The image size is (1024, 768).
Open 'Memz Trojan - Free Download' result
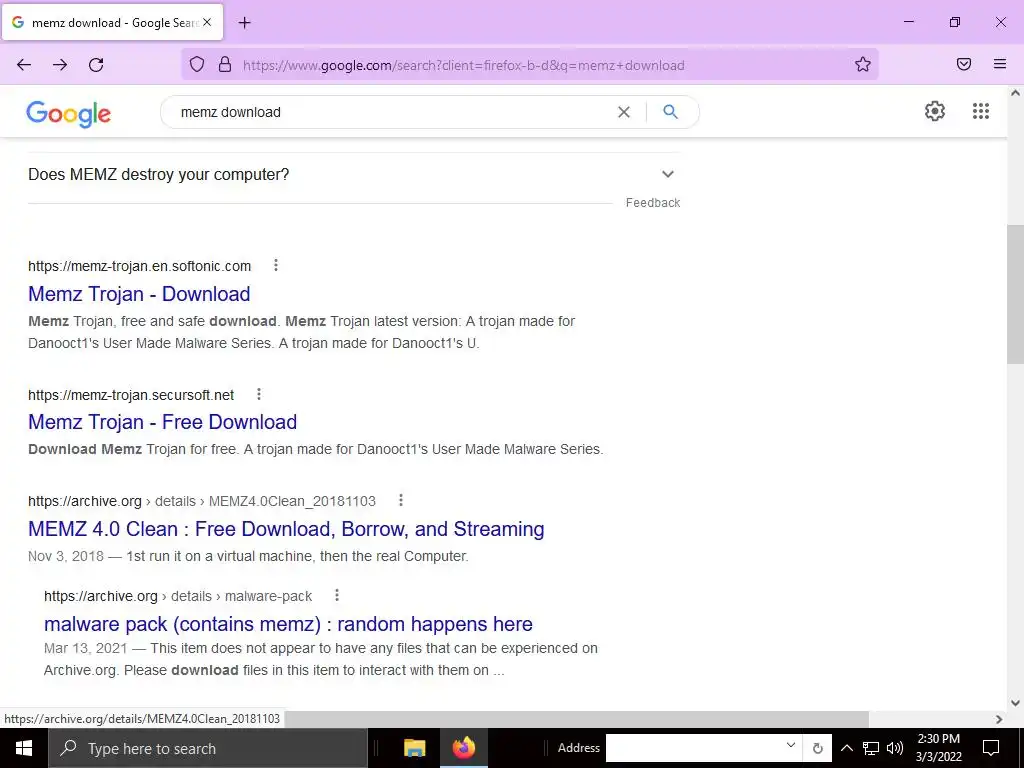point(163,422)
